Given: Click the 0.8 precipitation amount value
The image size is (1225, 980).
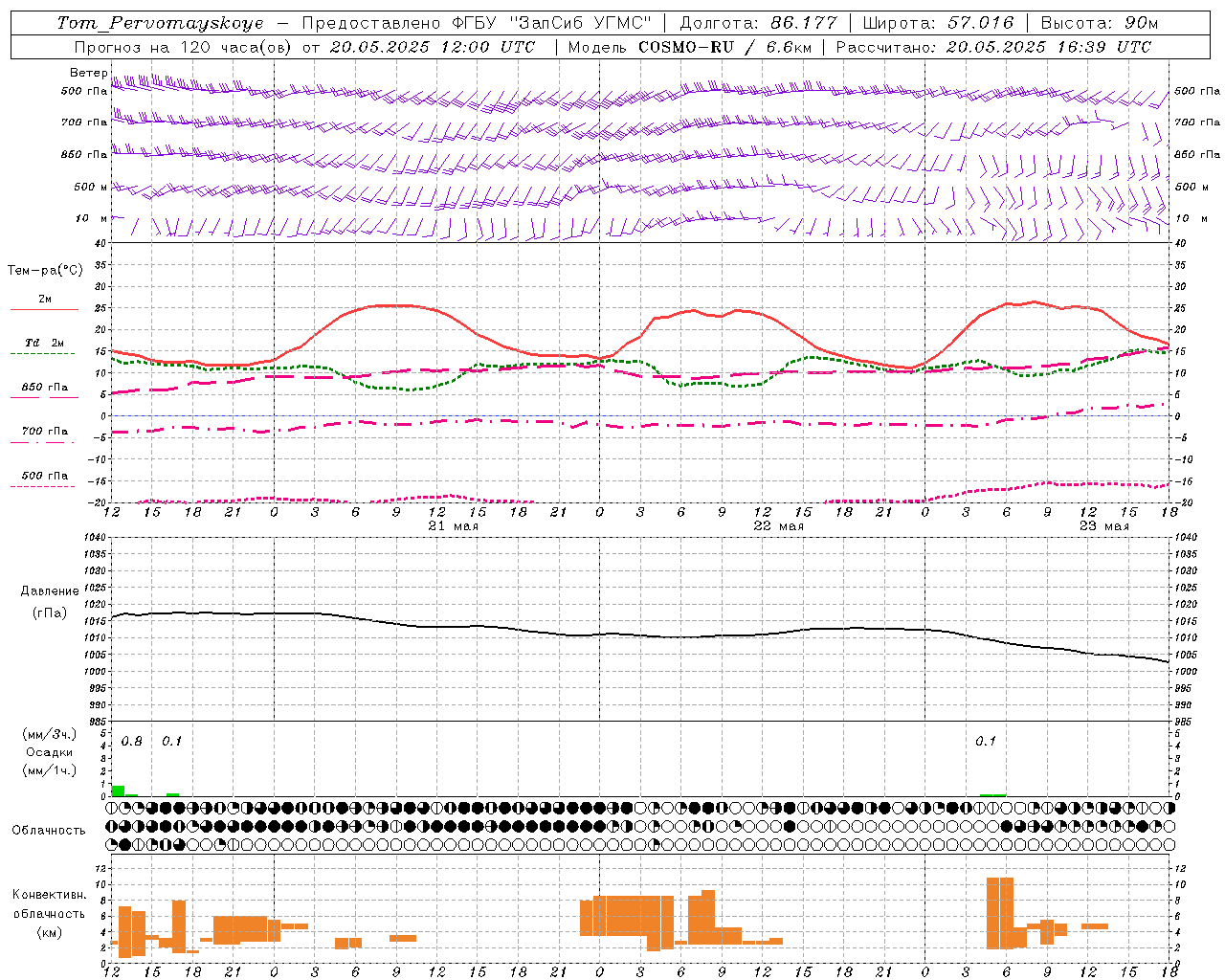Looking at the screenshot, I should (132, 742).
